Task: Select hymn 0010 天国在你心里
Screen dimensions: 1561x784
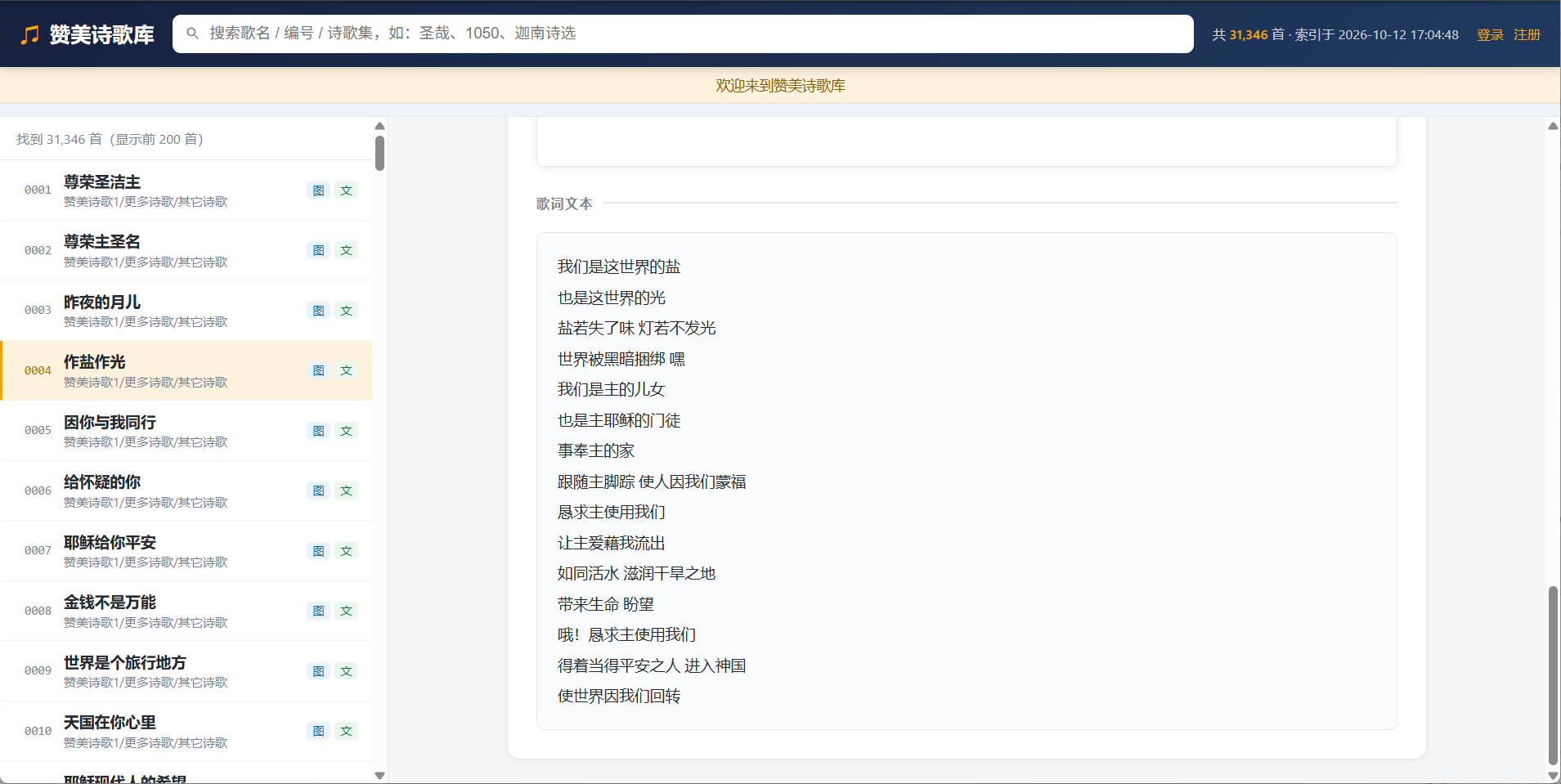Action: coord(186,731)
